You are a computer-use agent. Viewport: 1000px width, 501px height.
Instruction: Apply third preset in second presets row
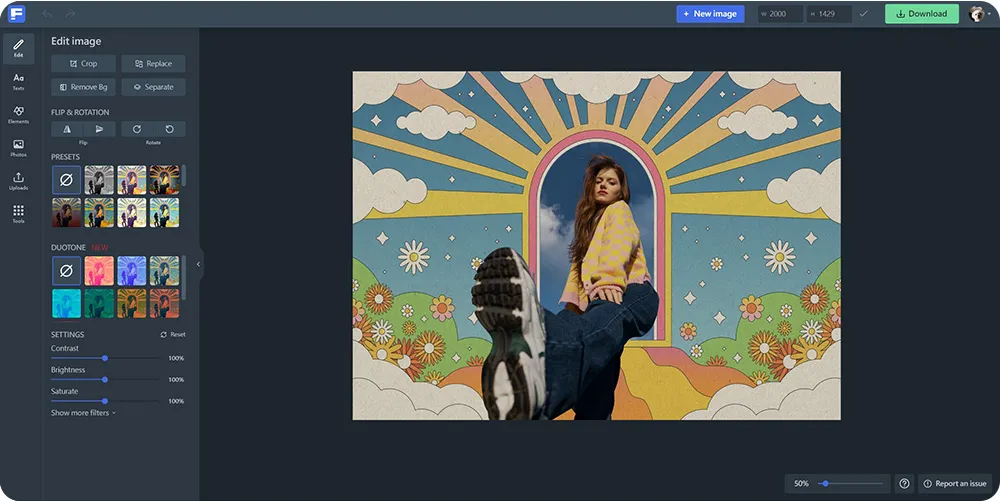click(x=131, y=212)
